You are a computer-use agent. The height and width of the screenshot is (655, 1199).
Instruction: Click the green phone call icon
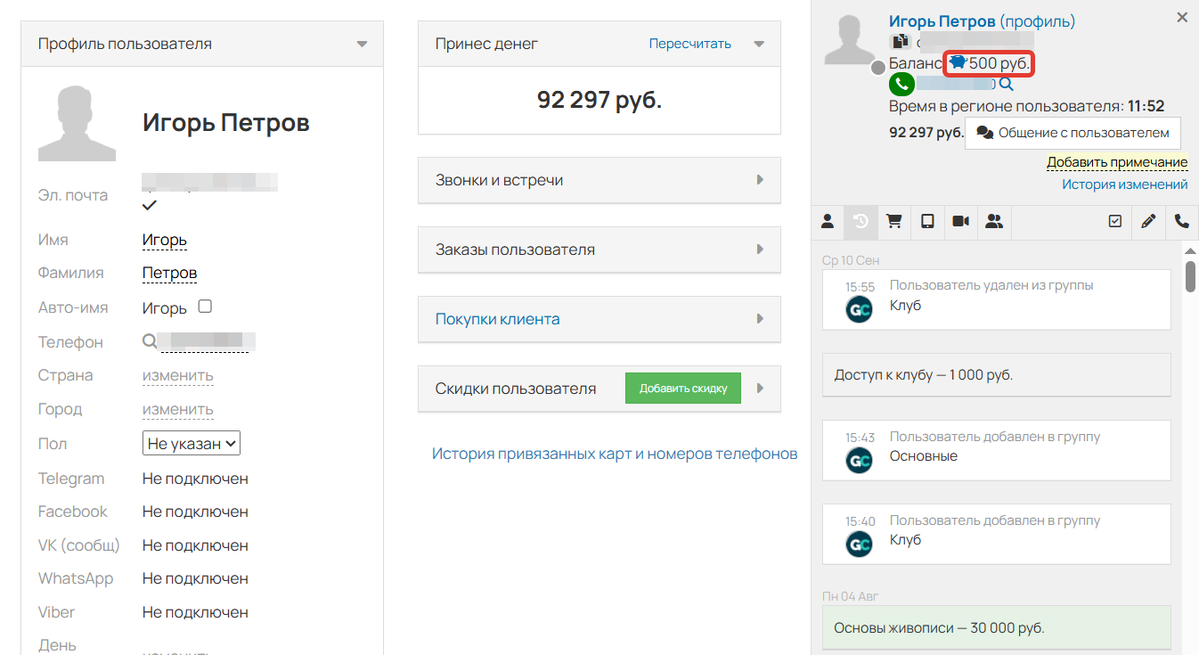[902, 85]
